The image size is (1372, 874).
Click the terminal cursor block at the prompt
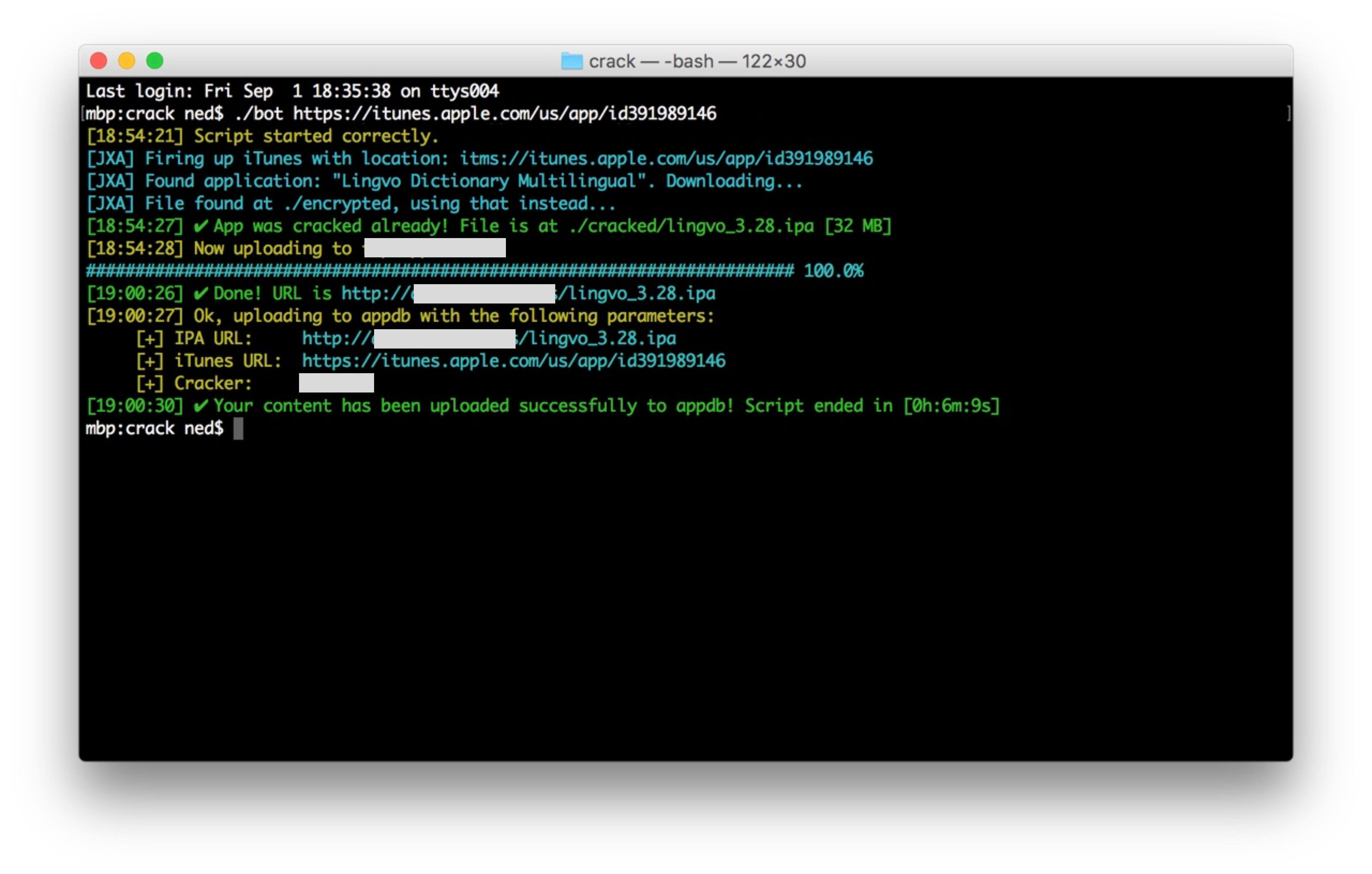pos(238,428)
